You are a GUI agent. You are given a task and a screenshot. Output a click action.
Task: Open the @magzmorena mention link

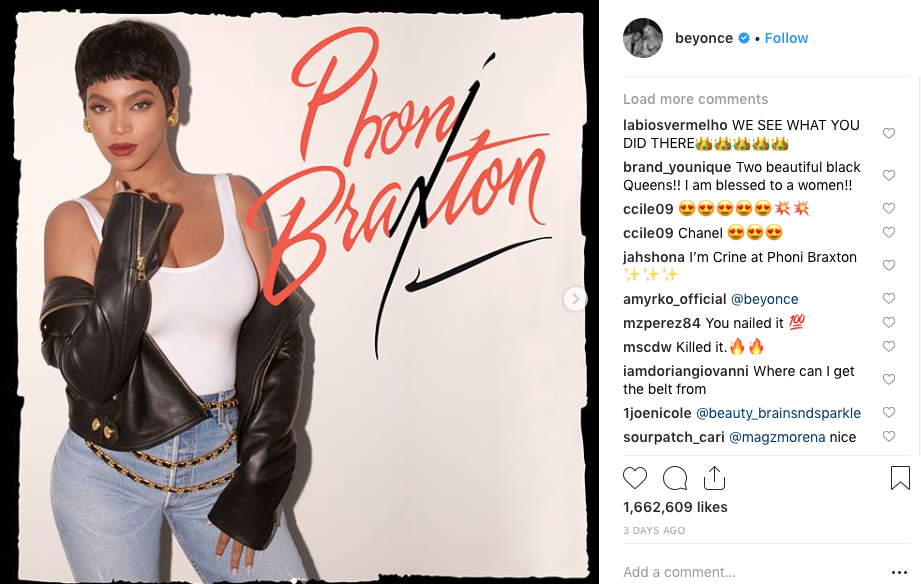(x=777, y=437)
